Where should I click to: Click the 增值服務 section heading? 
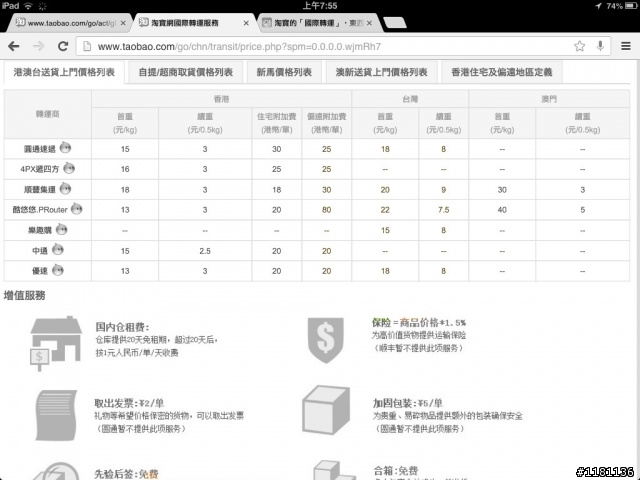pyautogui.click(x=24, y=296)
